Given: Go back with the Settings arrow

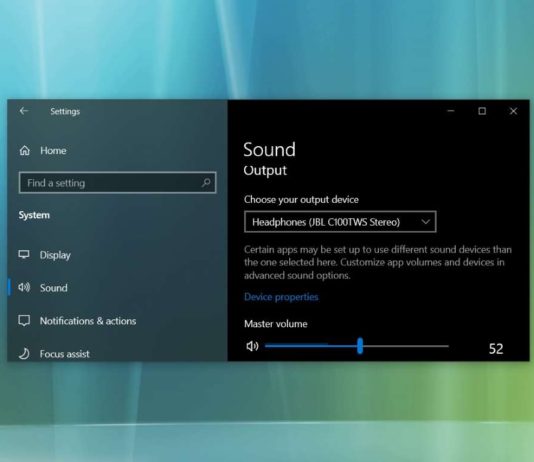Looking at the screenshot, I should [24, 111].
